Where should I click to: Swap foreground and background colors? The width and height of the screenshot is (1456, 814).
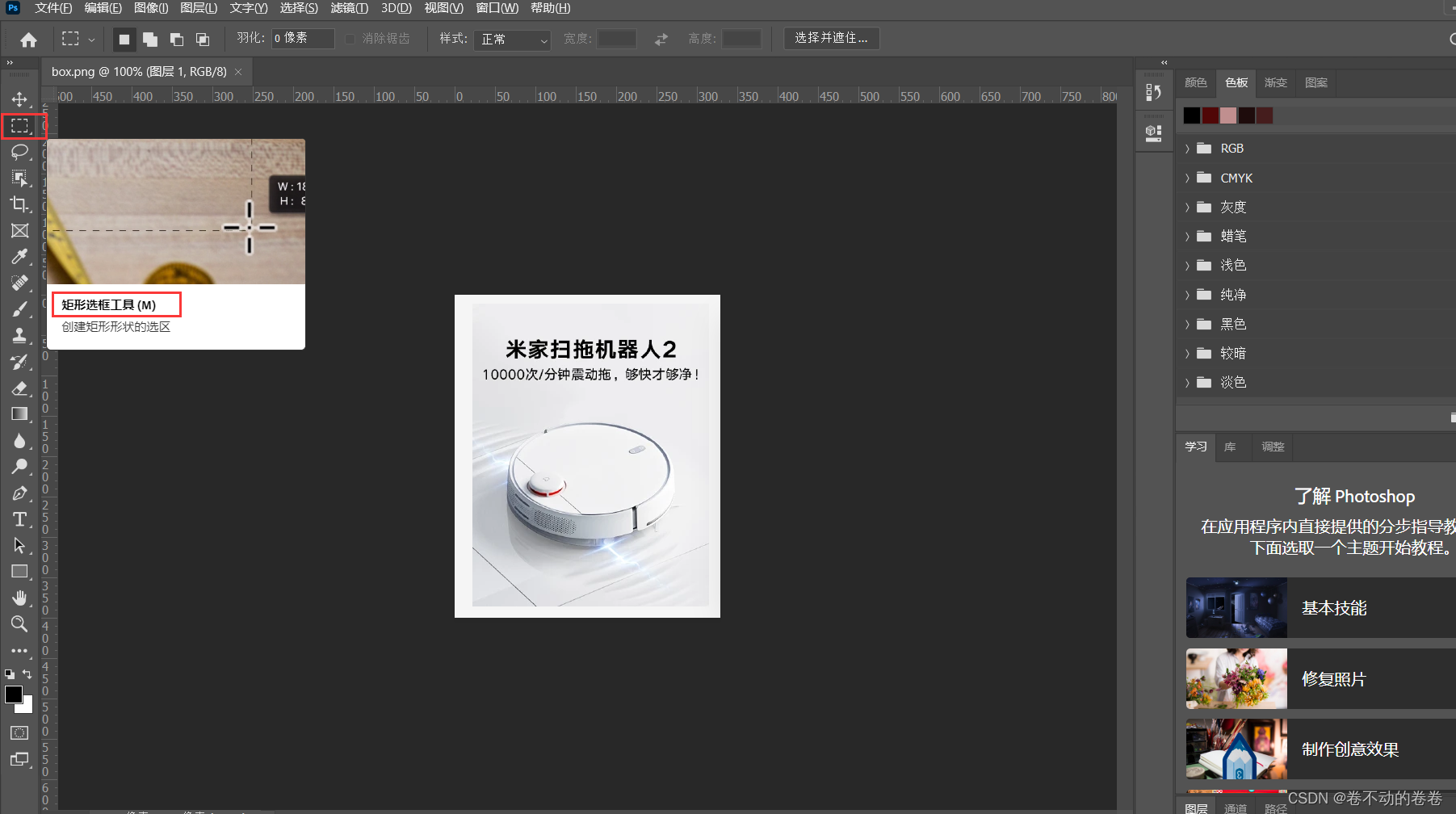click(27, 673)
